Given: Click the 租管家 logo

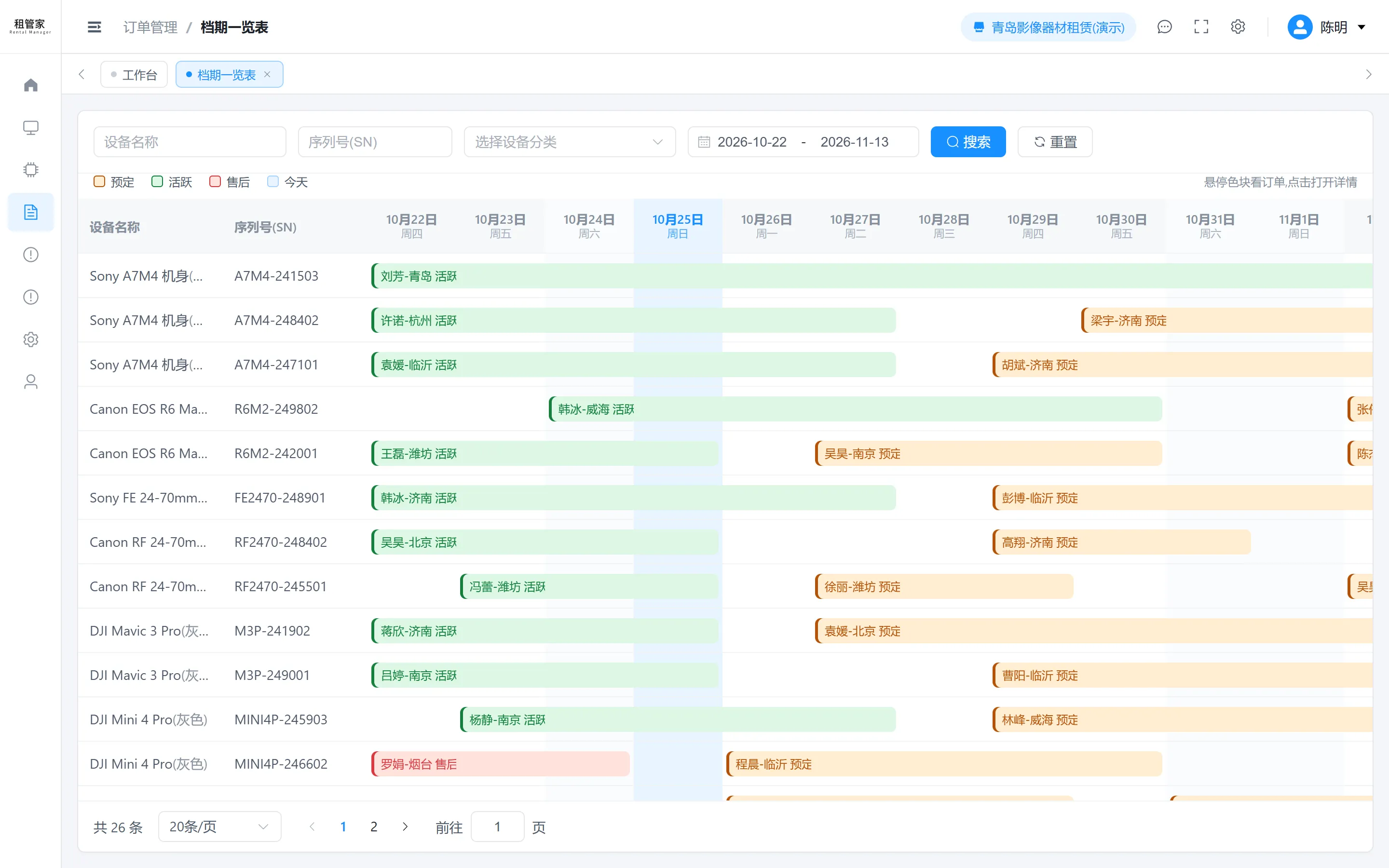Looking at the screenshot, I should [x=30, y=27].
